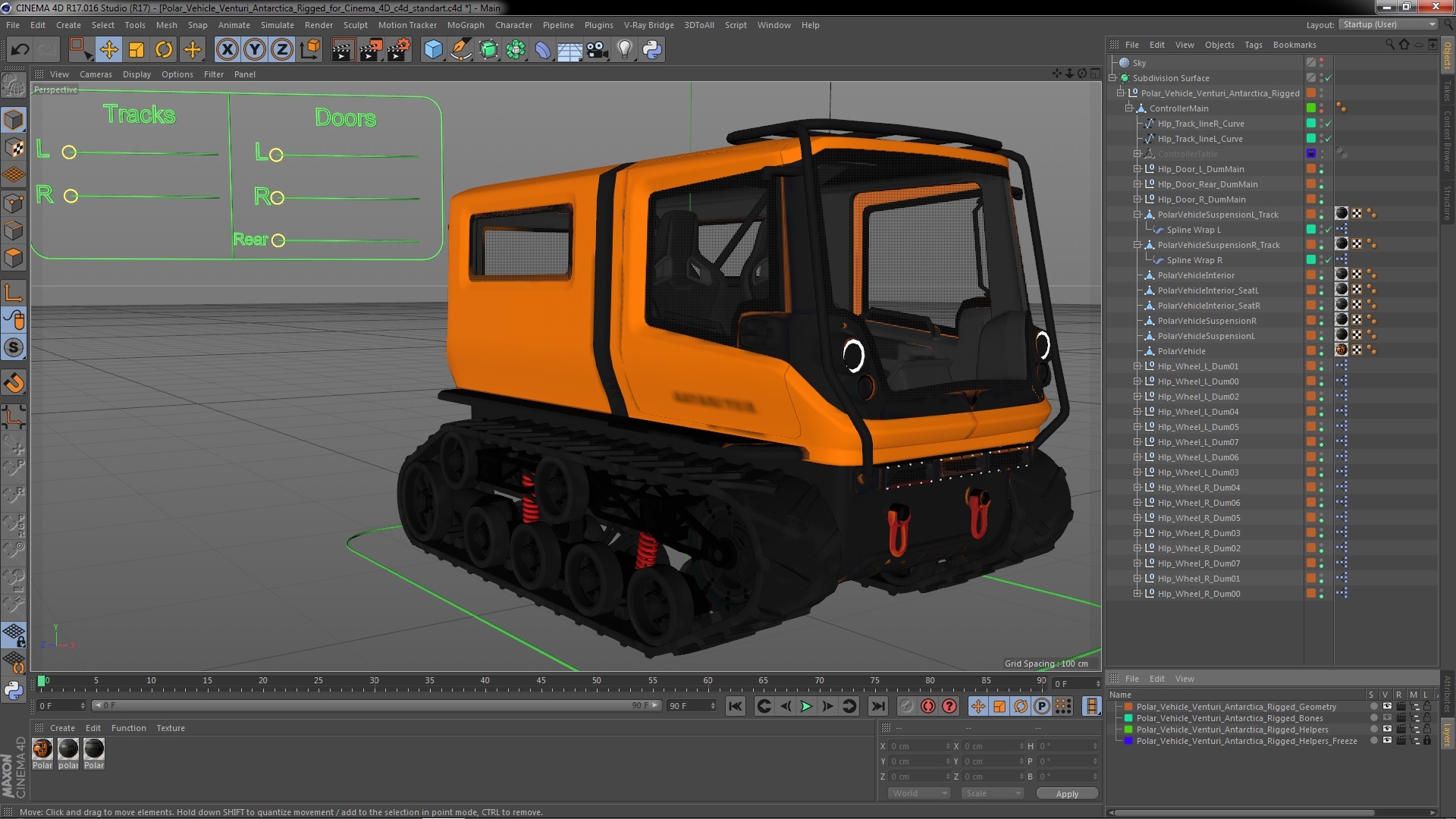Toggle X axis lock
This screenshot has height=819, width=1456.
tap(227, 50)
